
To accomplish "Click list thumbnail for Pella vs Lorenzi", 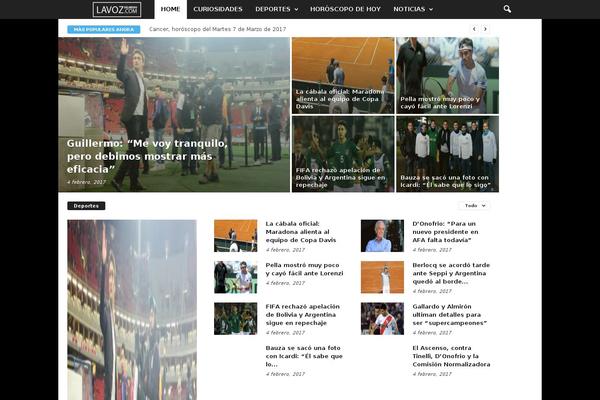I will 235,277.
